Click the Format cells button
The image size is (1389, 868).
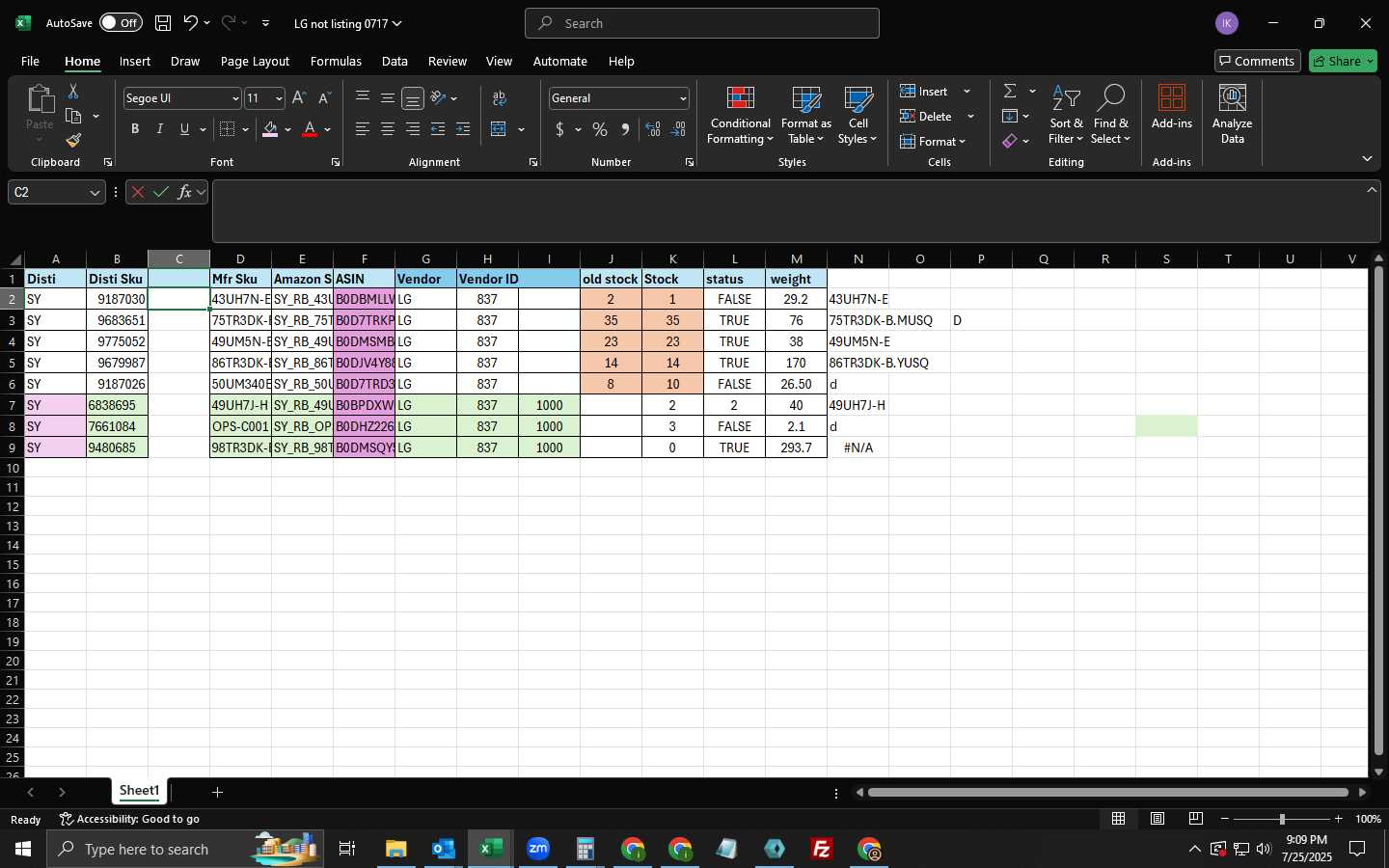pos(933,141)
